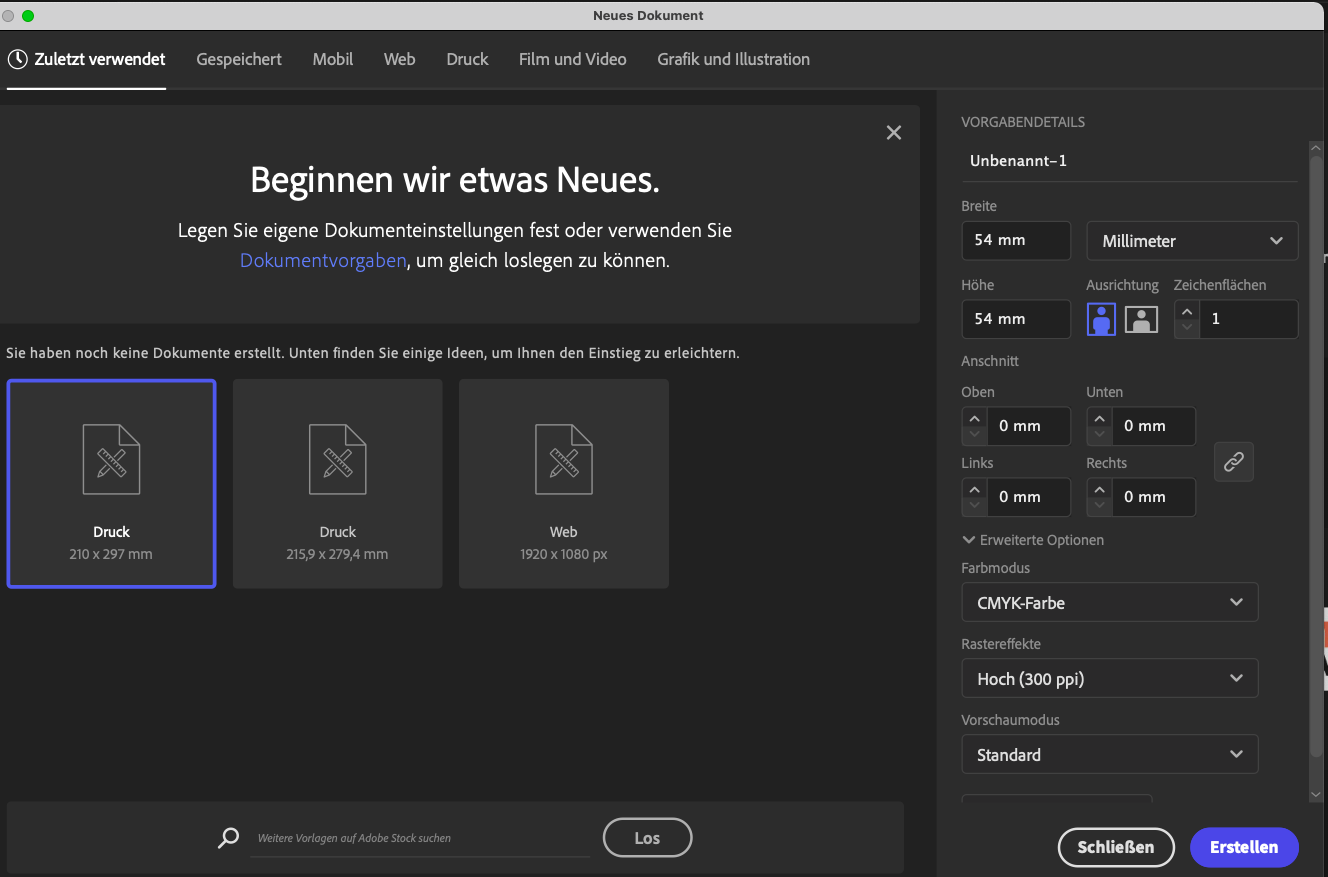Click the Unten bleed value field
The height and width of the screenshot is (877, 1328).
click(1153, 426)
